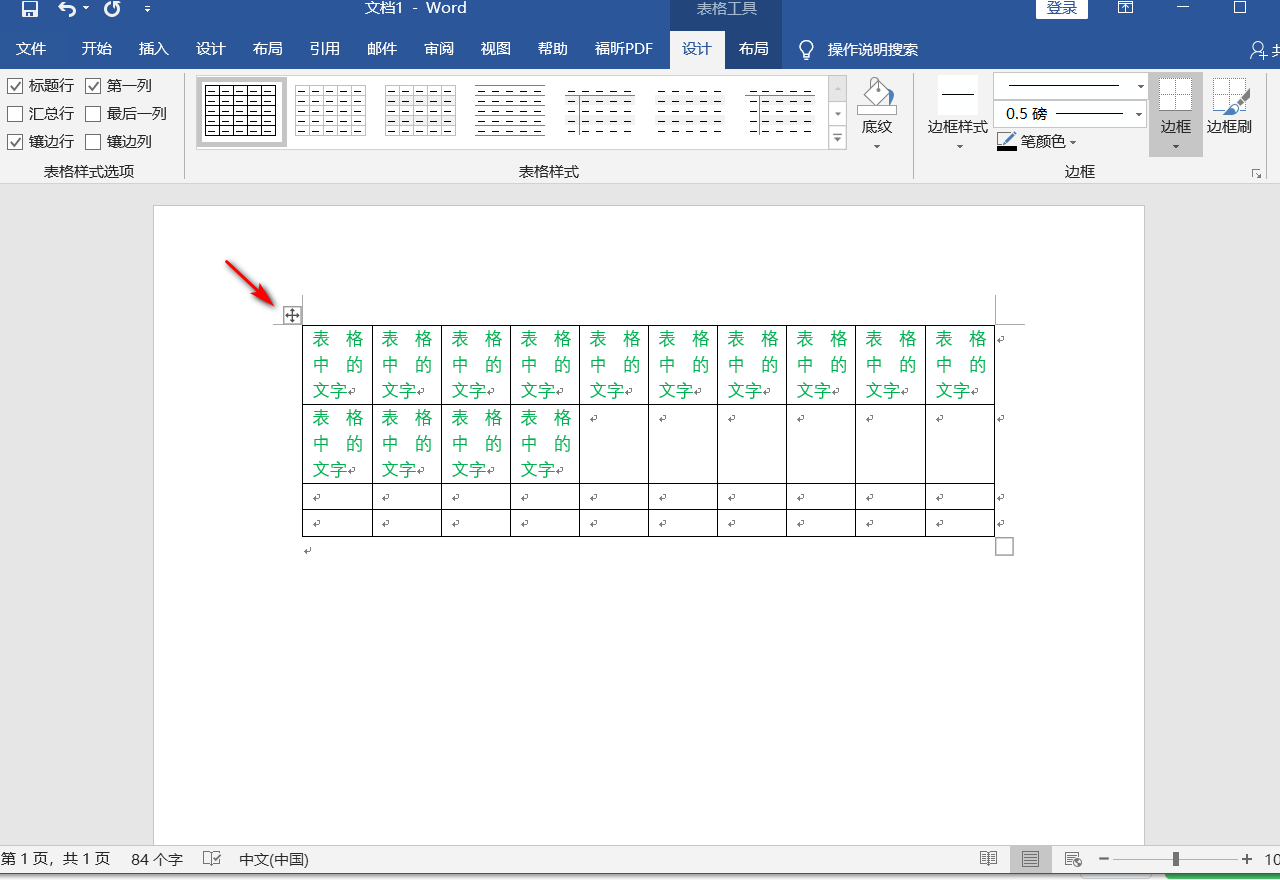Zoom out with the minus icon
Viewport: 1280px width, 880px height.
pos(1104,859)
